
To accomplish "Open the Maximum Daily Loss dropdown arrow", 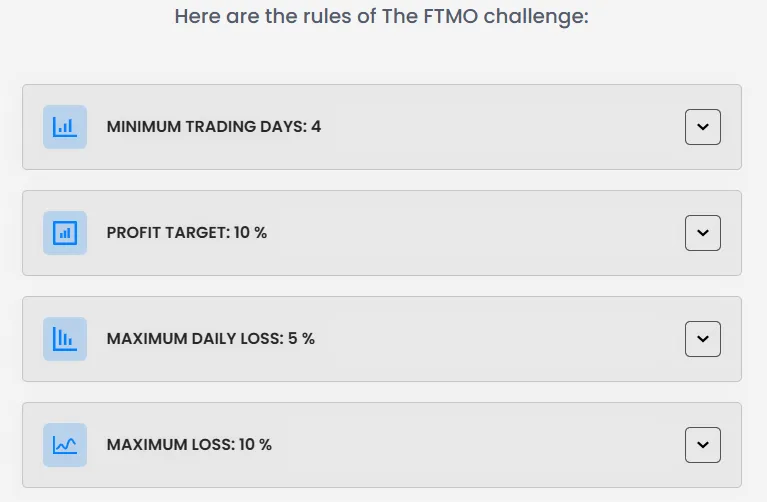I will (702, 339).
